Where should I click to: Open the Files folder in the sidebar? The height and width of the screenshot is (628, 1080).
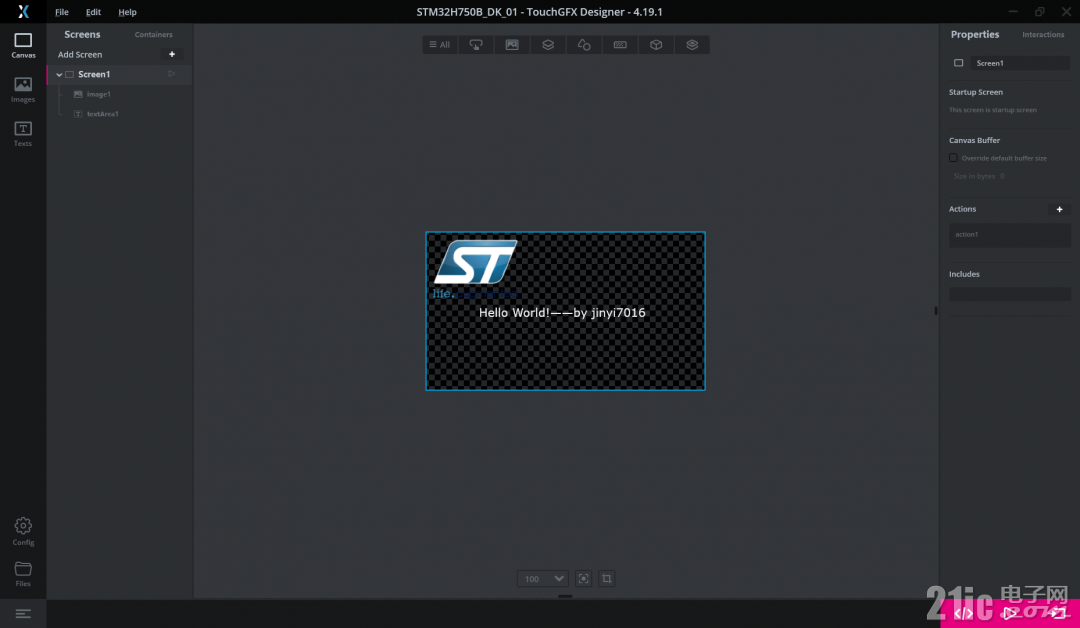tap(23, 574)
